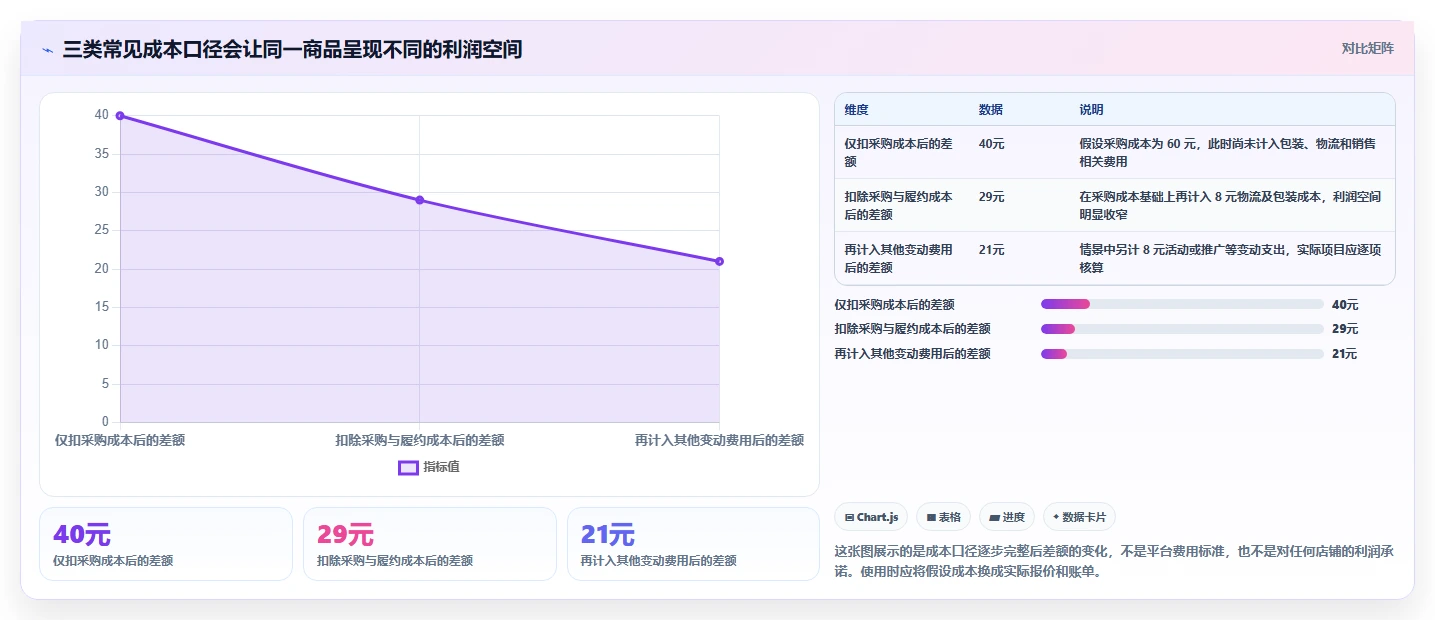Click the 29元 progress bar
The height and width of the screenshot is (620, 1435).
pyautogui.click(x=1182, y=329)
